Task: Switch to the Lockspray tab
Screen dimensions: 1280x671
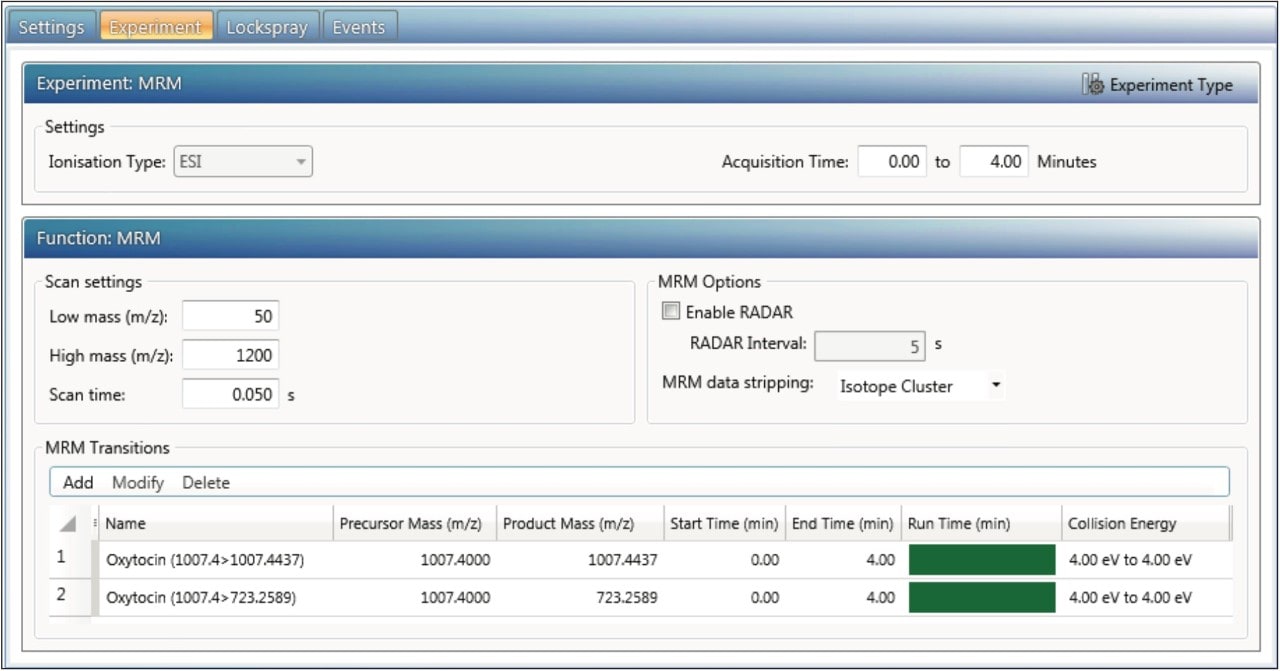Action: tap(267, 27)
